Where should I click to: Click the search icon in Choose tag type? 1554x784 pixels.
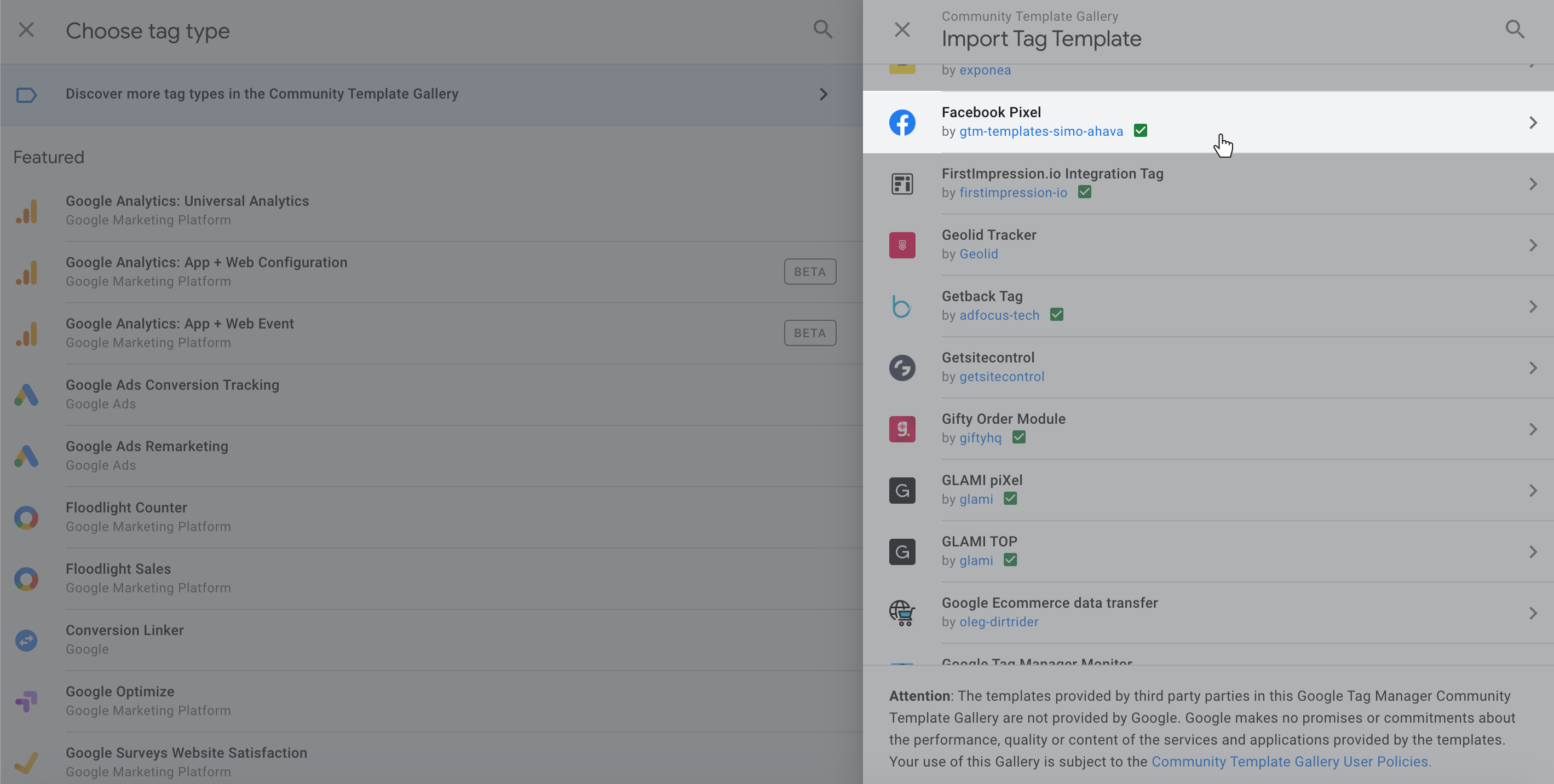[823, 30]
